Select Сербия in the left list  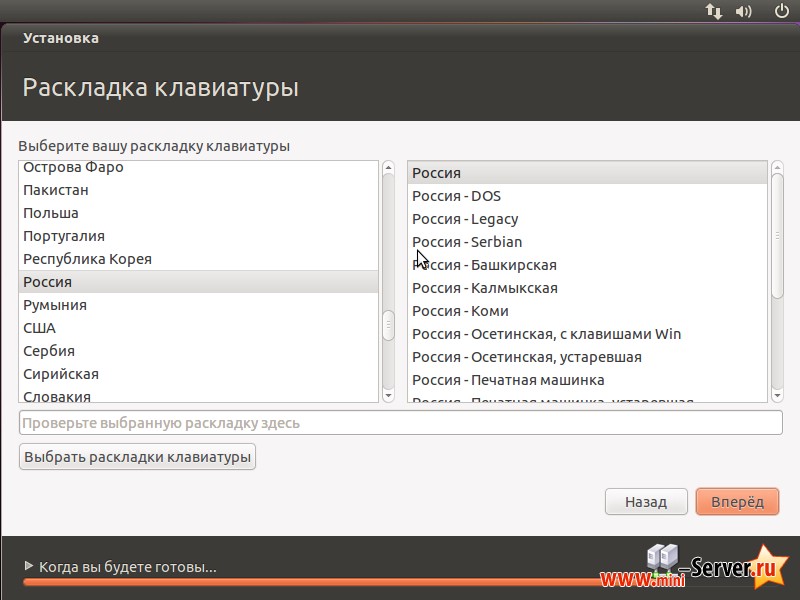click(x=49, y=351)
